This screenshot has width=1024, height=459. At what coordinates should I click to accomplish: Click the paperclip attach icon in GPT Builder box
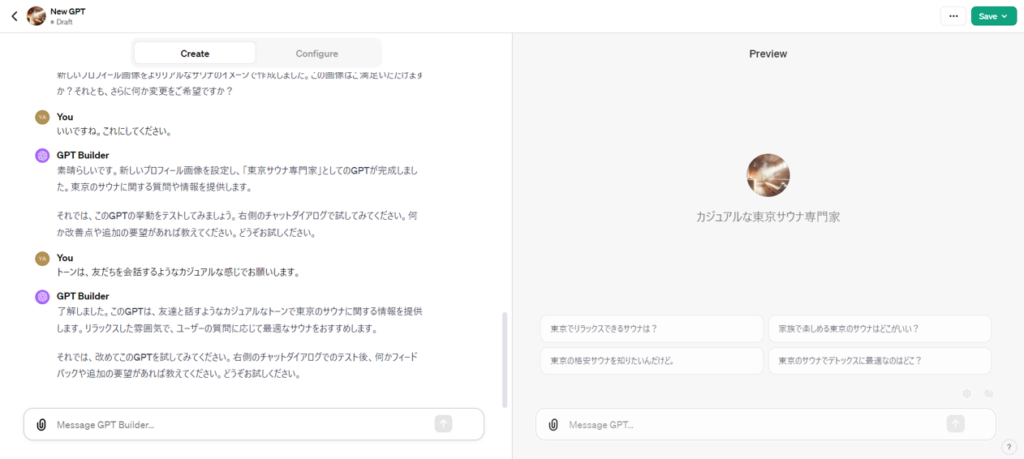click(41, 424)
